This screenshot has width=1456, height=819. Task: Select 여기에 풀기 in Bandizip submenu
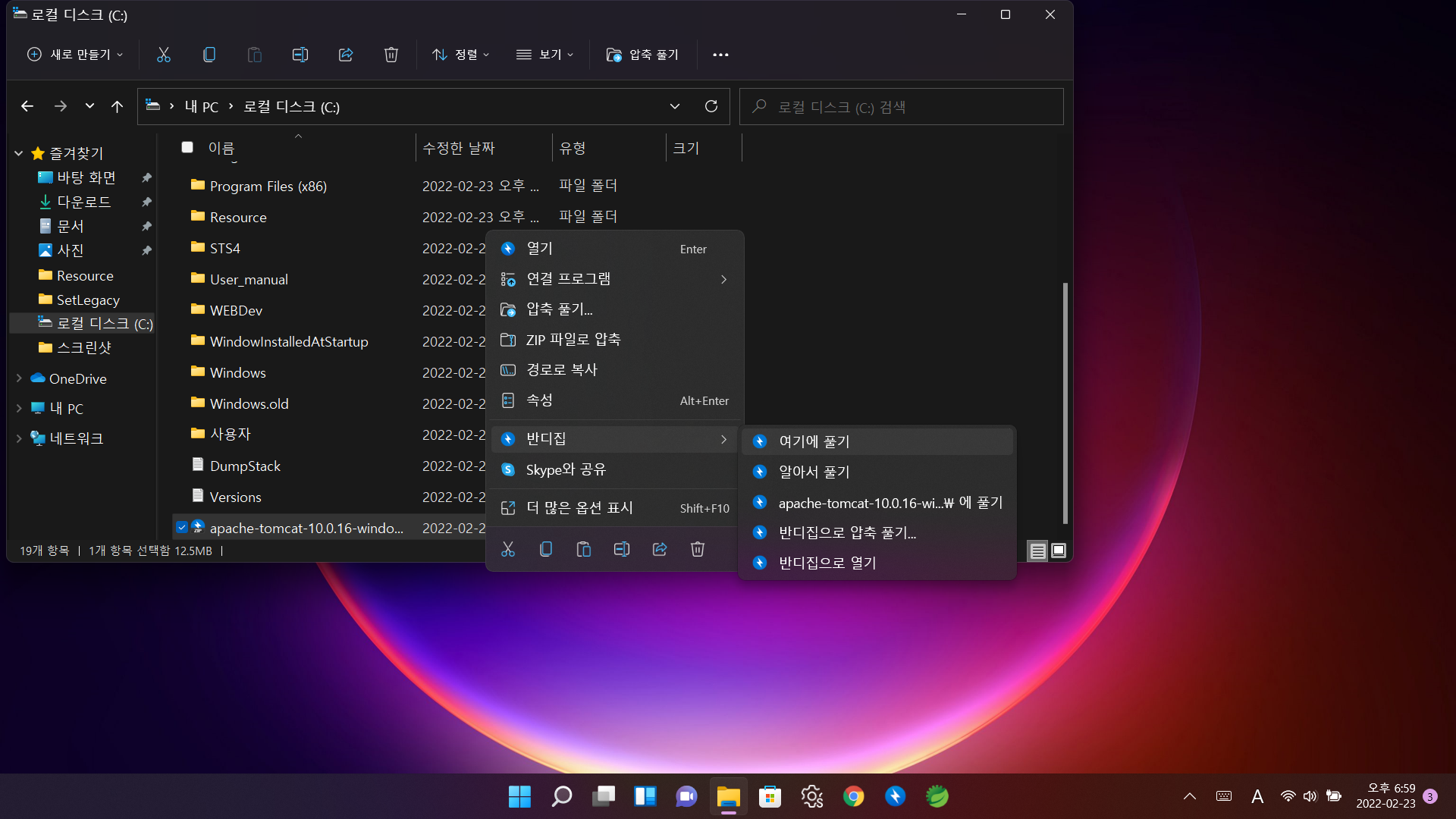(814, 441)
